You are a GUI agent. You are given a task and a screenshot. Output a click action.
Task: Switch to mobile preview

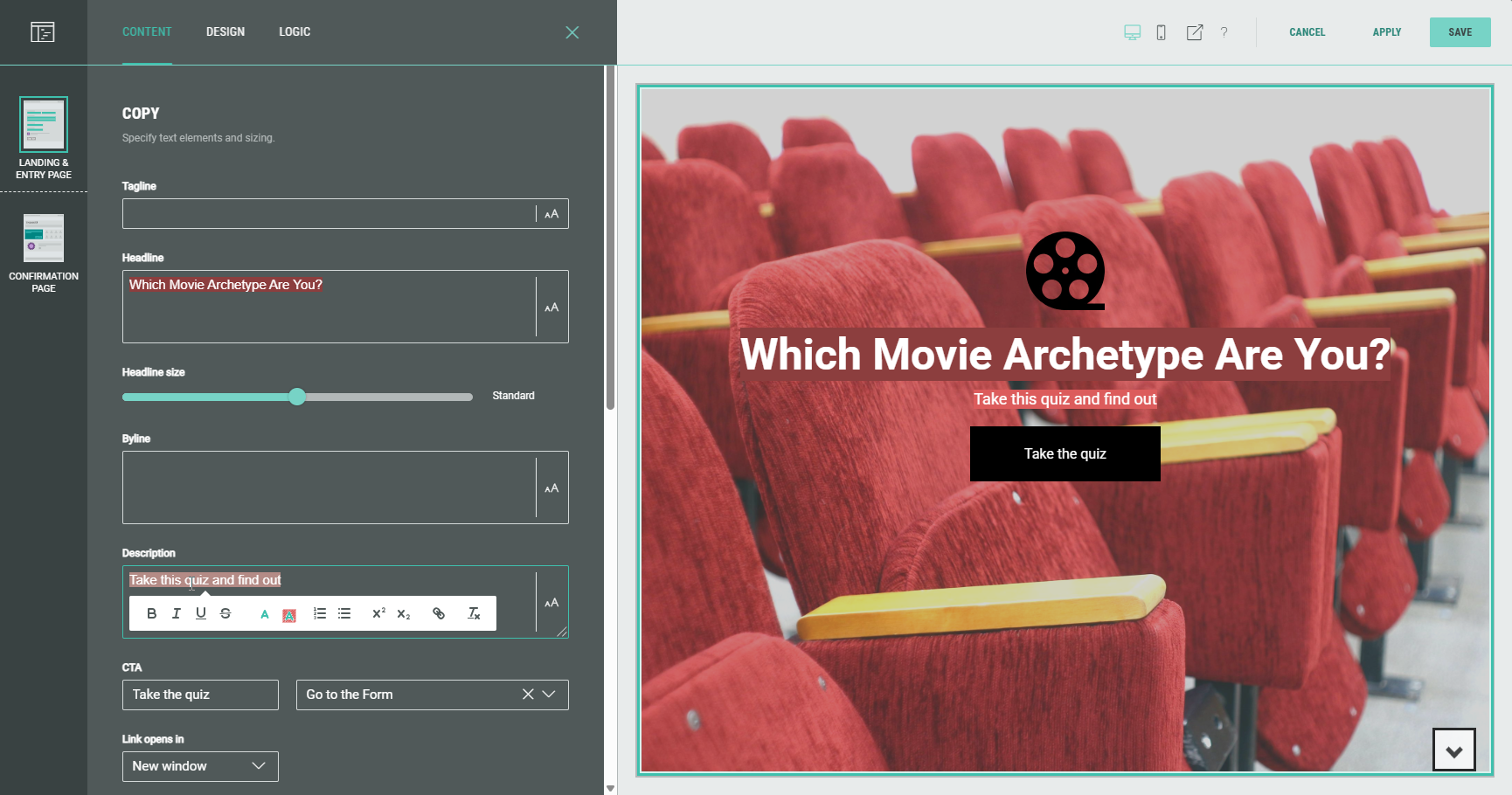click(1161, 32)
